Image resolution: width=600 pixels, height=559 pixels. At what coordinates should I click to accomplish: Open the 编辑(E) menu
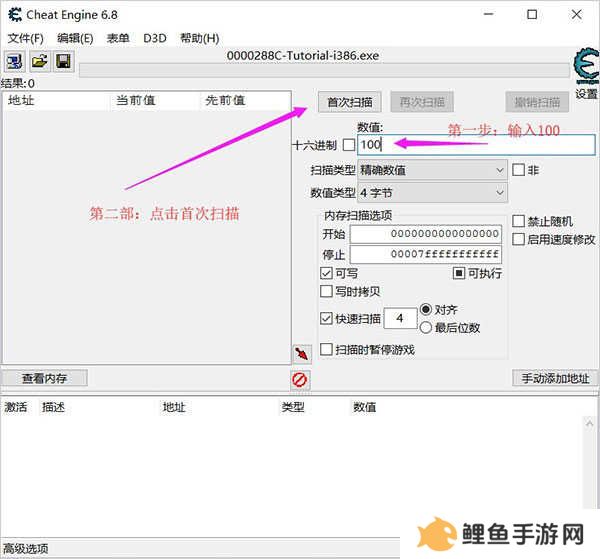75,38
